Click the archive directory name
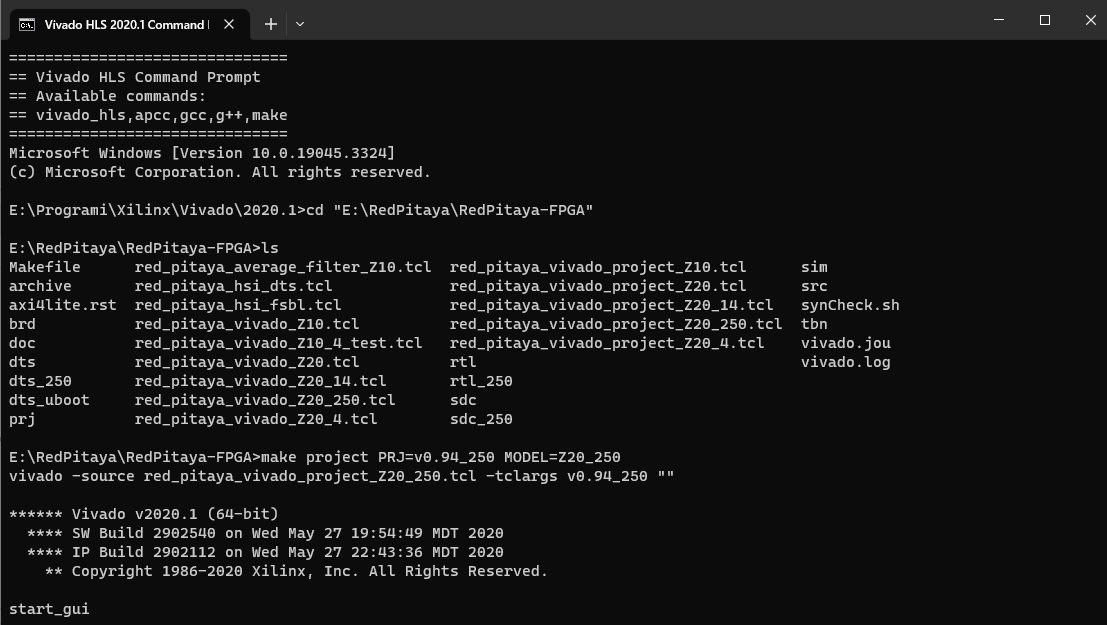 coord(40,287)
